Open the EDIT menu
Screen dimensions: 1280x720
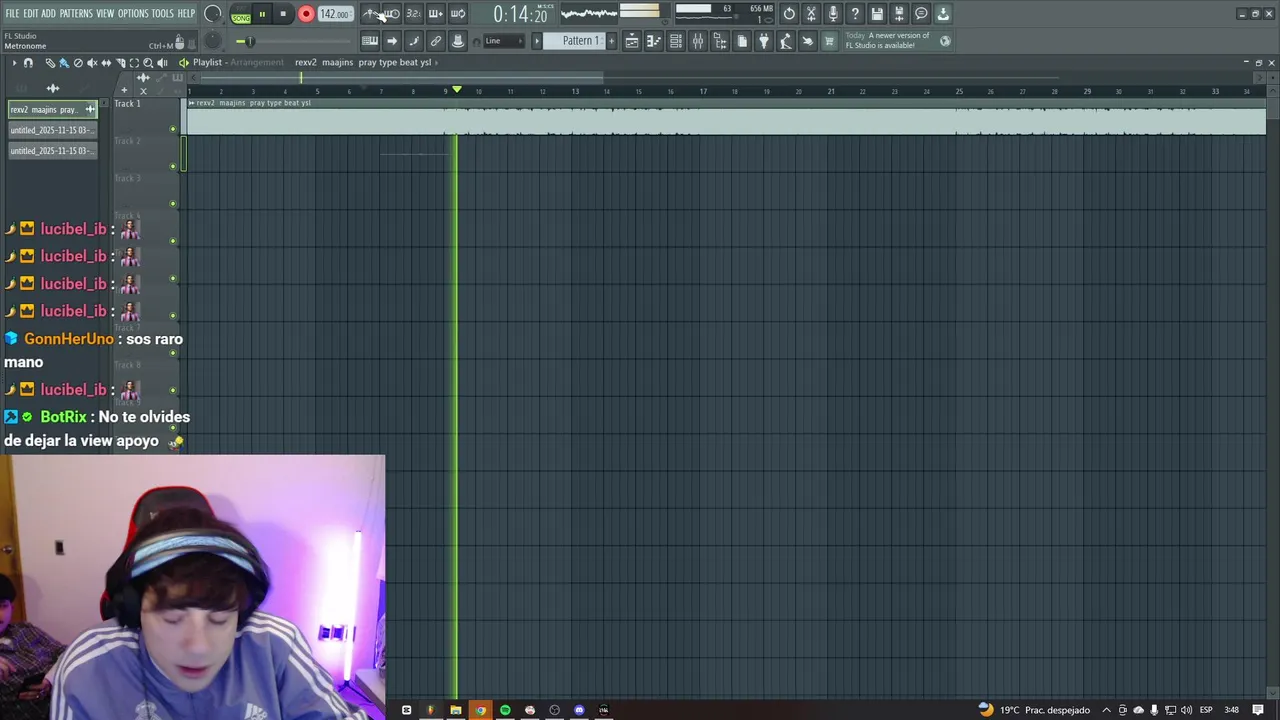click(31, 13)
